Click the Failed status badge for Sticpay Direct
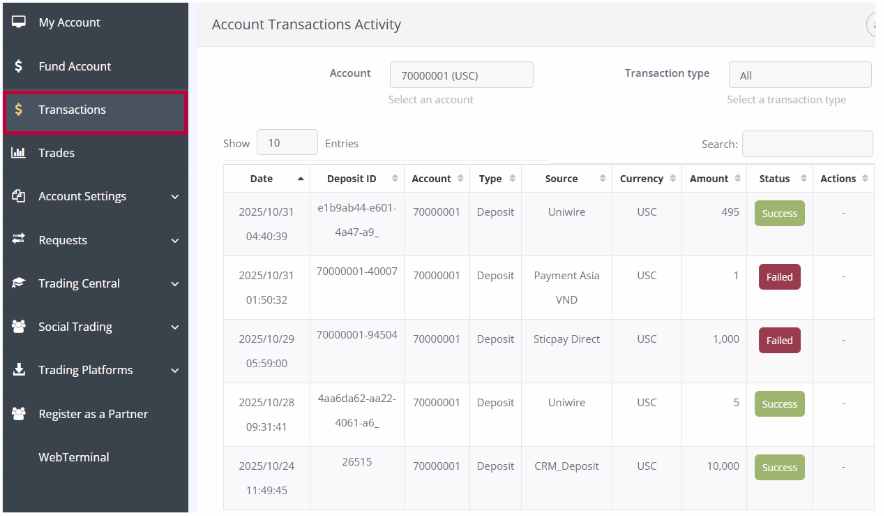 [x=779, y=340]
